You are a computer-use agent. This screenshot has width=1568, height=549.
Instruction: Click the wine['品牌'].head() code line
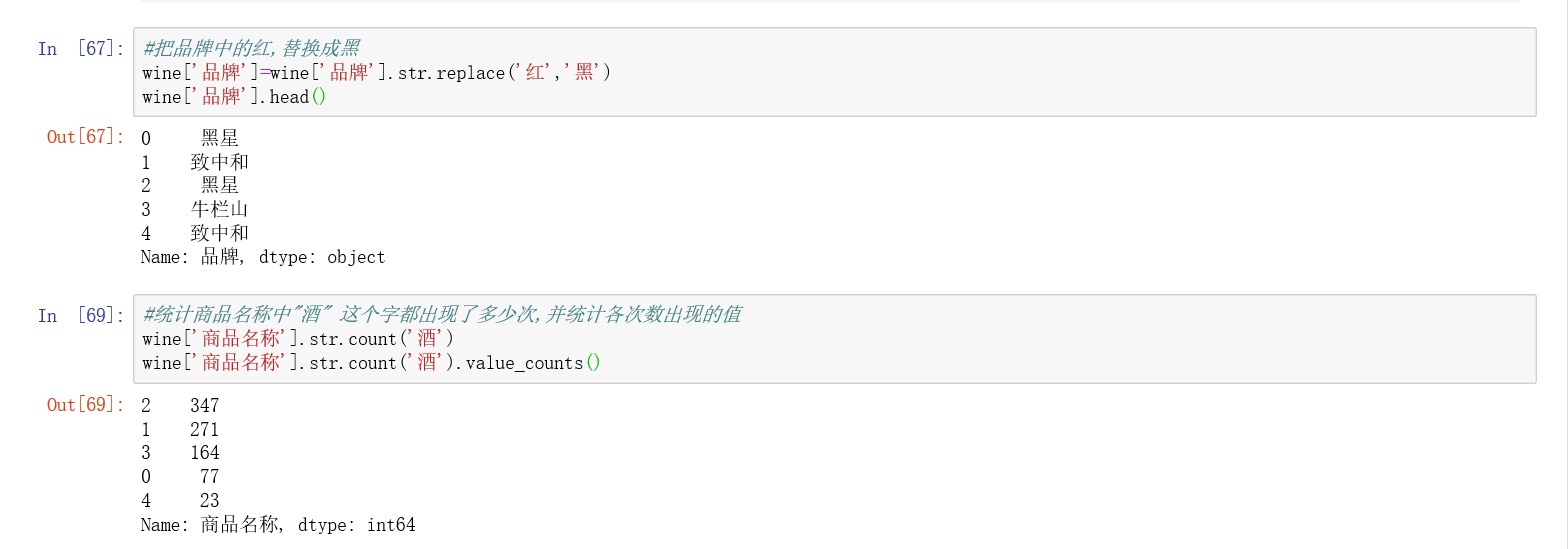(234, 97)
